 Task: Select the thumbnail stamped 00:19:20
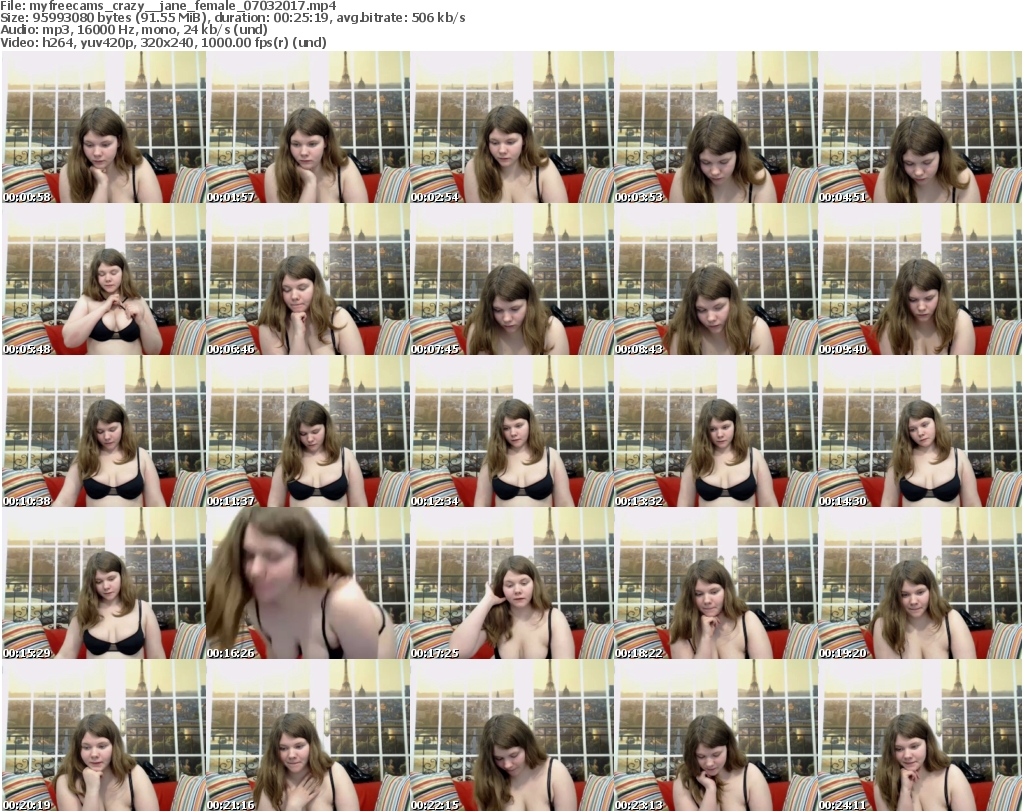click(920, 583)
